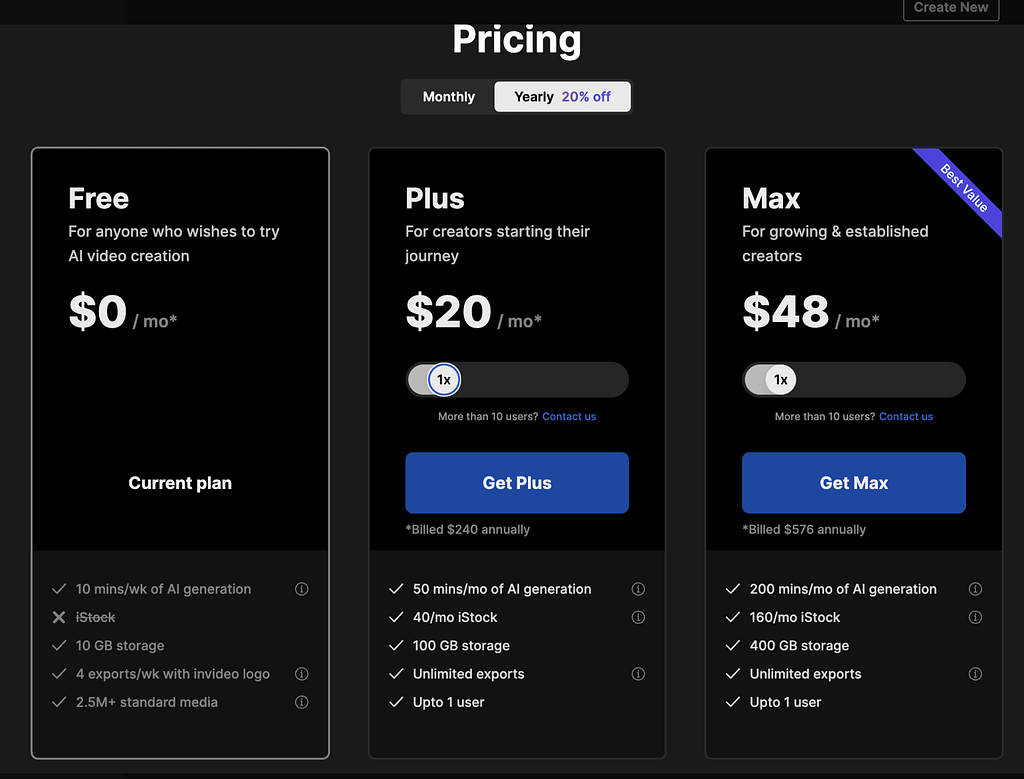Click info icon beside 50 mins/mo AI generation

tap(639, 590)
